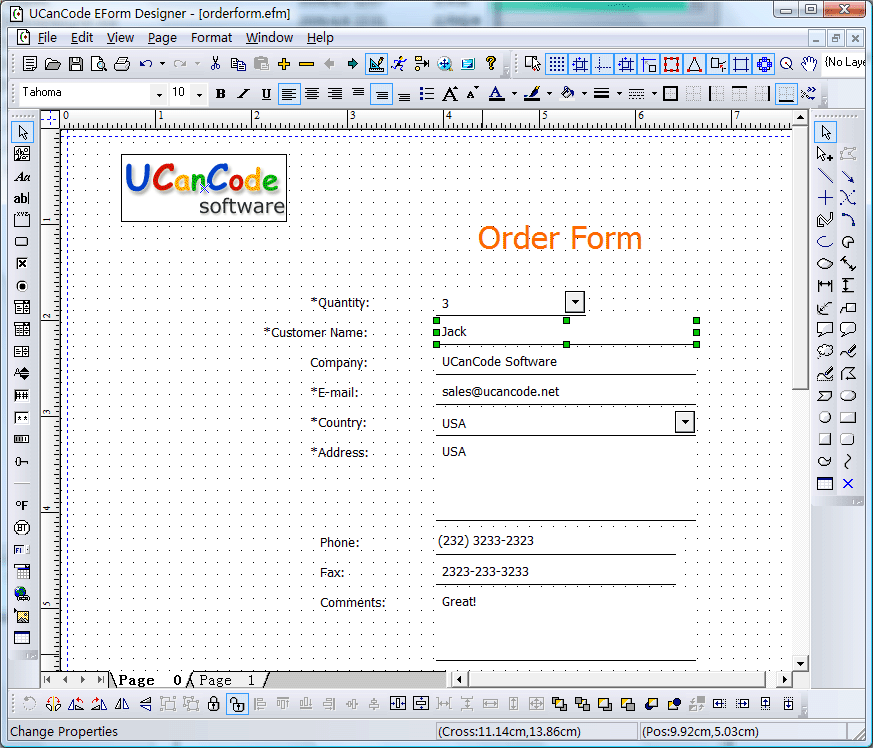Go to next page with green arrow

tap(352, 64)
